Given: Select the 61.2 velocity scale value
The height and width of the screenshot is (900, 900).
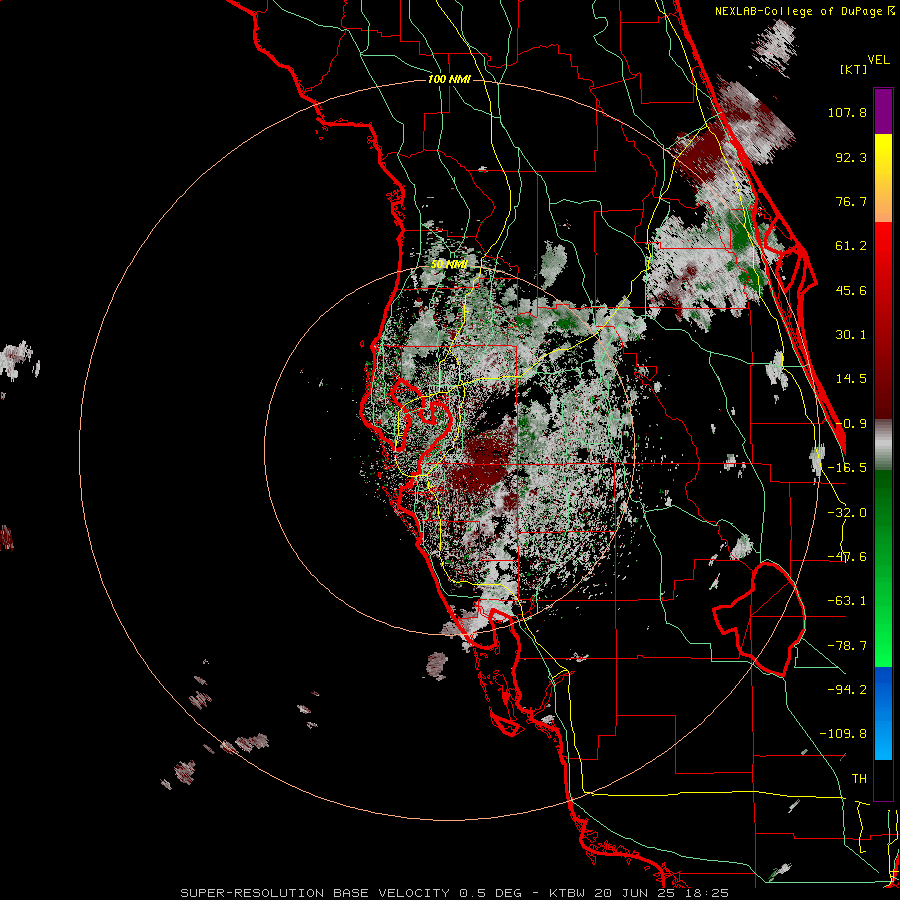Looking at the screenshot, I should pyautogui.click(x=851, y=246).
